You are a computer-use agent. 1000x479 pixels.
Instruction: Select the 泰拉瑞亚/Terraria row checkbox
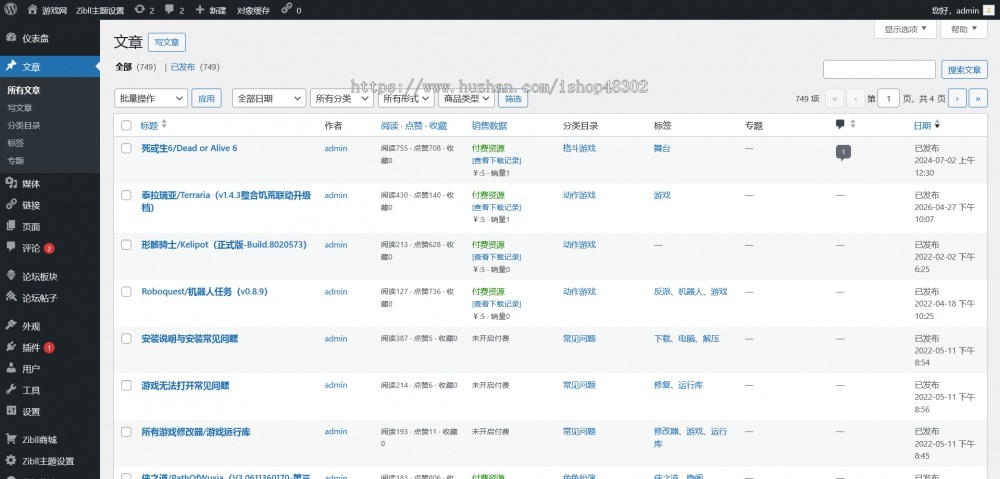[126, 195]
